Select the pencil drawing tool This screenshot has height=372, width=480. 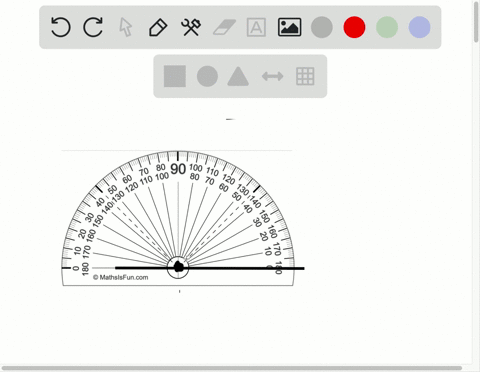click(x=158, y=27)
